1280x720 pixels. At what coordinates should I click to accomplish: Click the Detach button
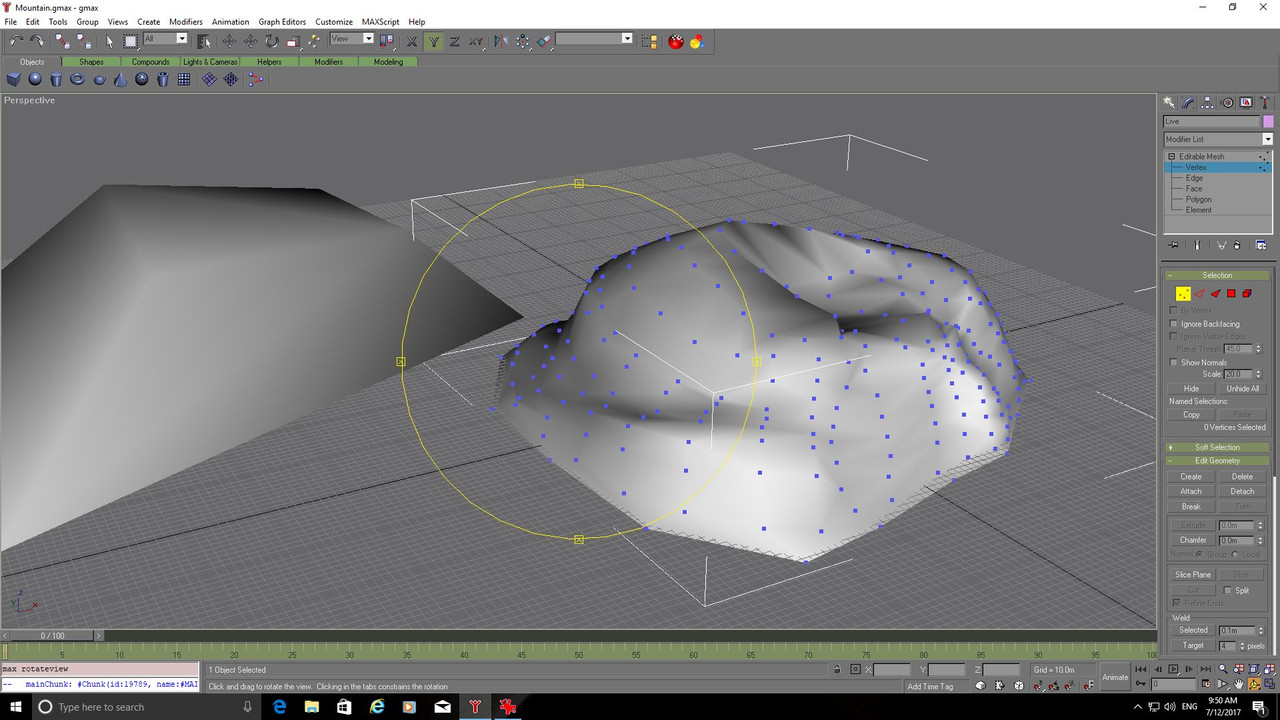coord(1242,491)
